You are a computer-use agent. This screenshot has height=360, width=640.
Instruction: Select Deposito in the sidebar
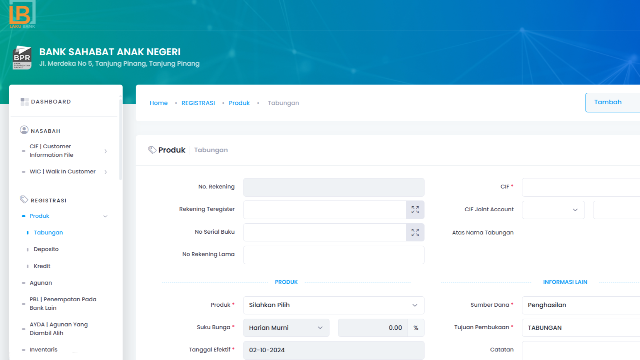pyautogui.click(x=46, y=249)
